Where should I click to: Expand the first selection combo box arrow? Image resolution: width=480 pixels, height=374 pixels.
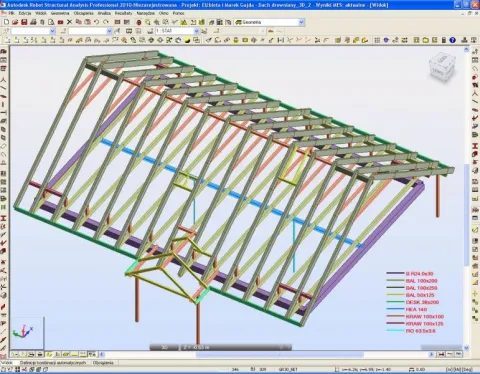point(52,31)
